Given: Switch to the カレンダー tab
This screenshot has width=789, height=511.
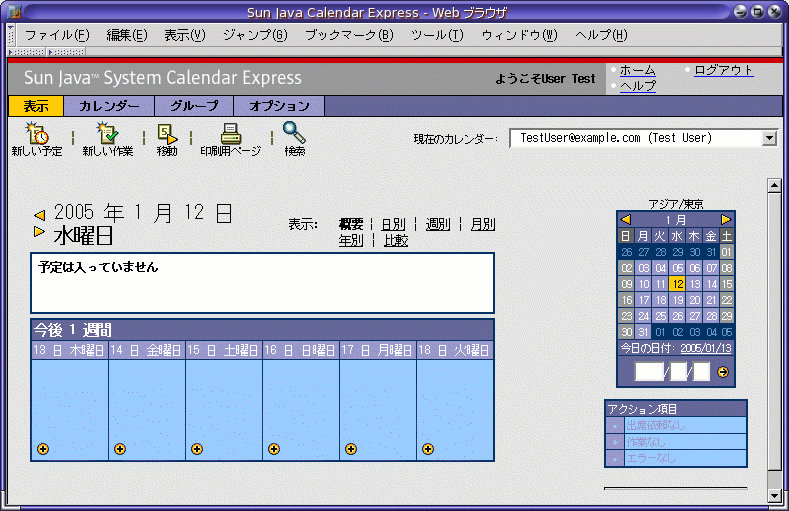Looking at the screenshot, I should point(109,106).
